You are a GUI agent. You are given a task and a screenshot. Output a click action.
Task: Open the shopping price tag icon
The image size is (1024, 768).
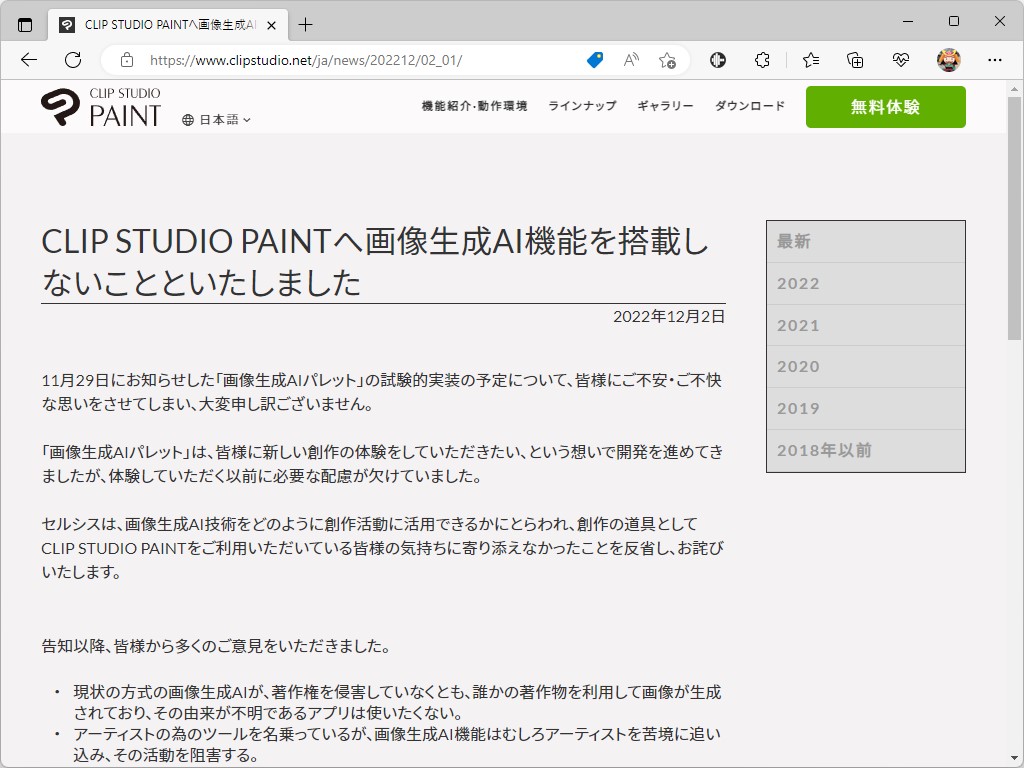point(595,60)
